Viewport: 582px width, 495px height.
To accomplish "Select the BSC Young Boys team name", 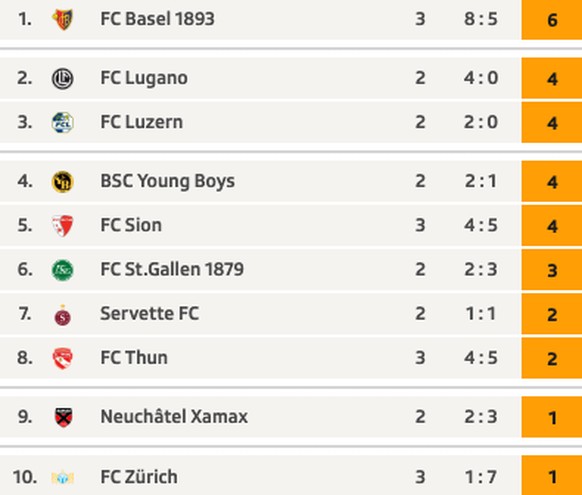I will 167,181.
